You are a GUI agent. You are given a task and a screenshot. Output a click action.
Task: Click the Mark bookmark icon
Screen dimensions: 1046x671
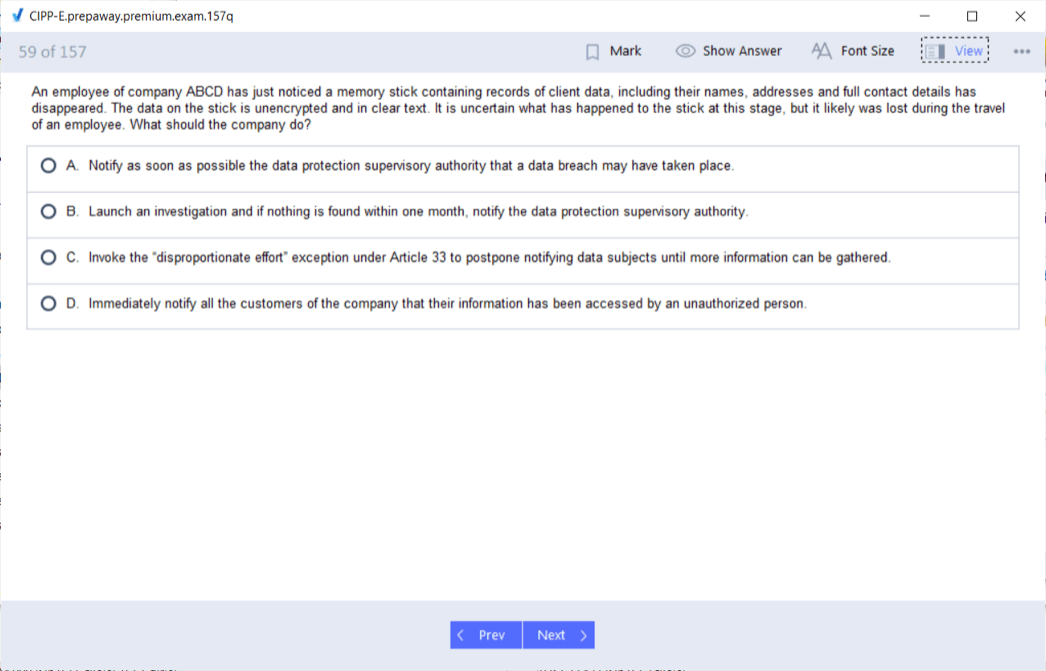[x=592, y=51]
